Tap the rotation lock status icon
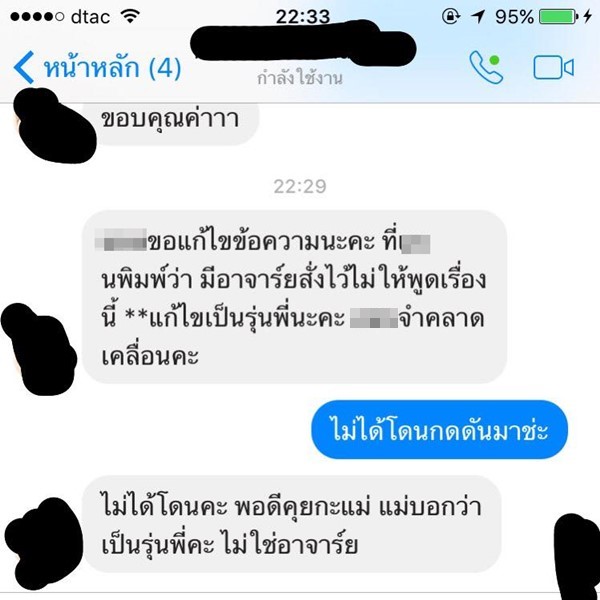The width and height of the screenshot is (600, 600). click(x=451, y=16)
